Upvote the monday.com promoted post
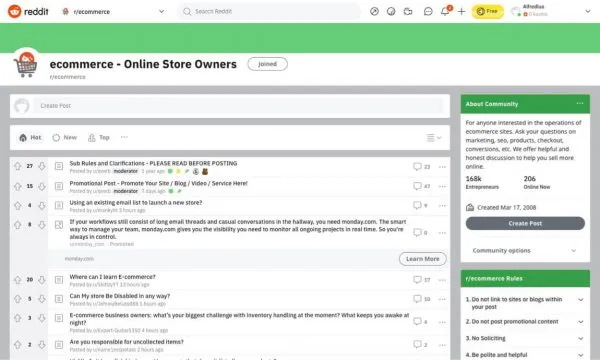This screenshot has width=600, height=360. (x=18, y=225)
